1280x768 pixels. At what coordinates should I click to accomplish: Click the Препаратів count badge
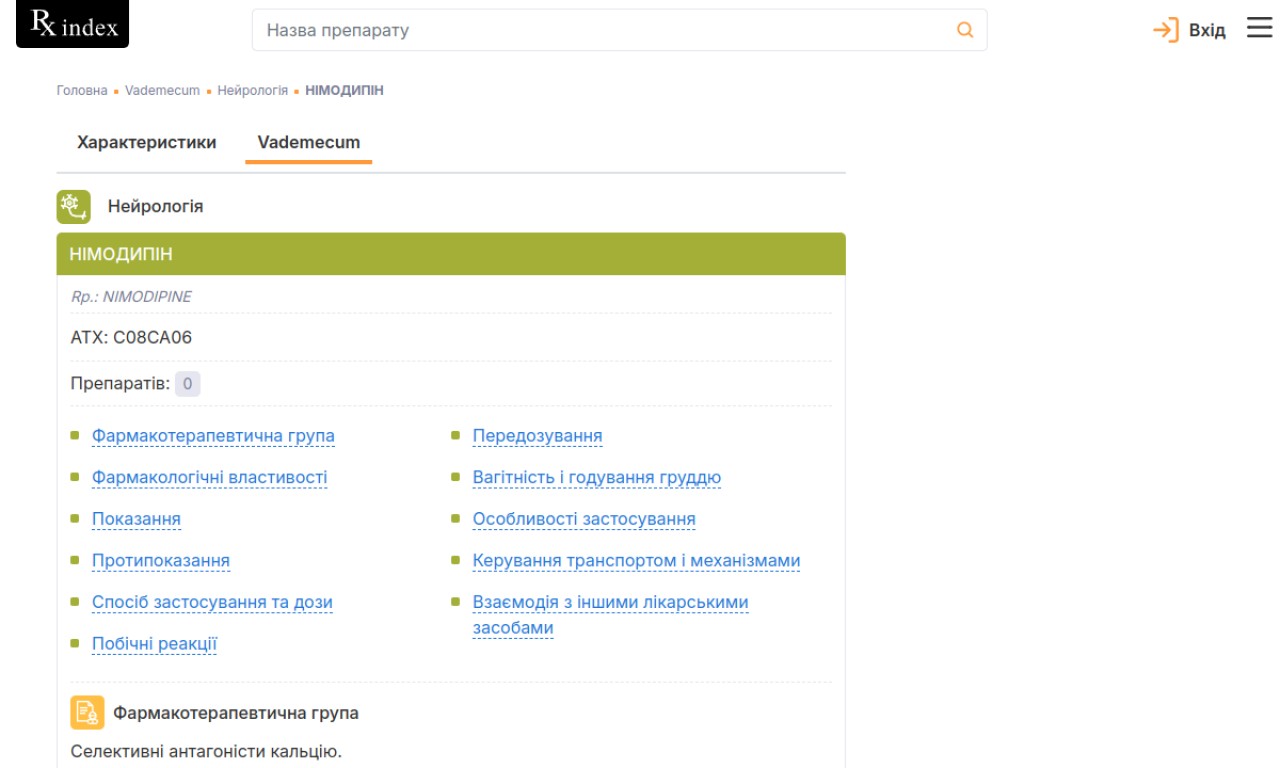coord(187,384)
